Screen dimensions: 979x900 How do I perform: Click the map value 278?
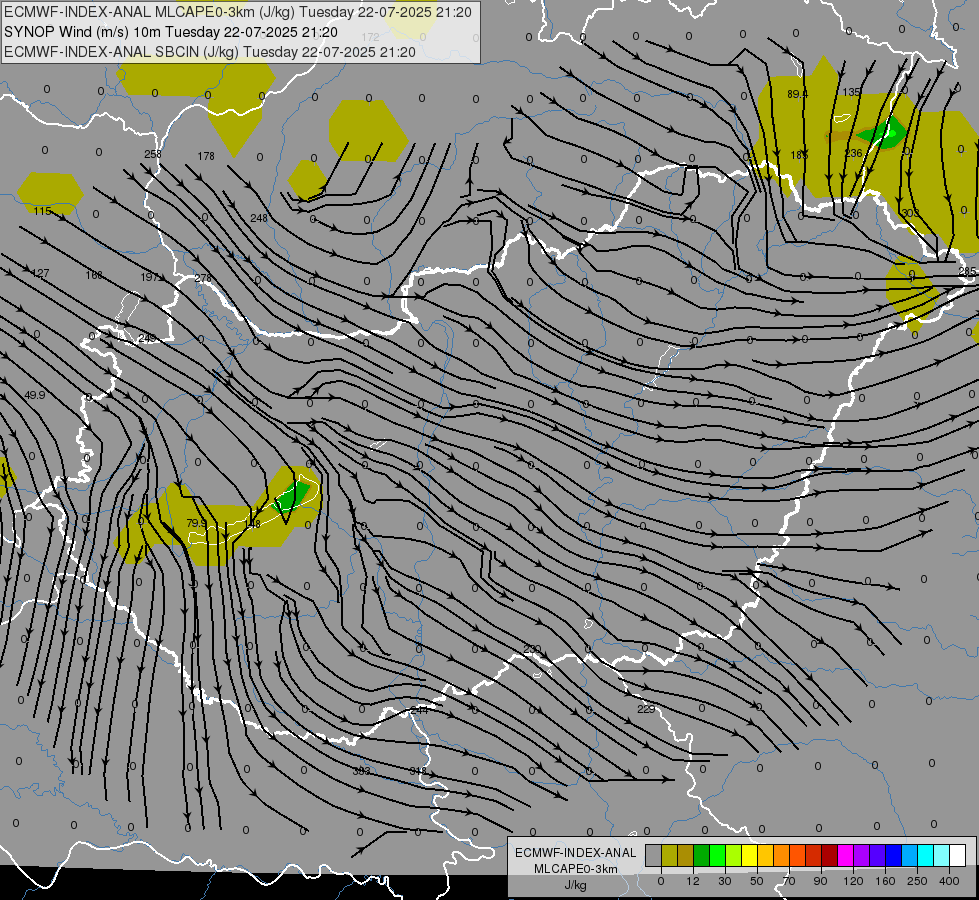click(203, 279)
